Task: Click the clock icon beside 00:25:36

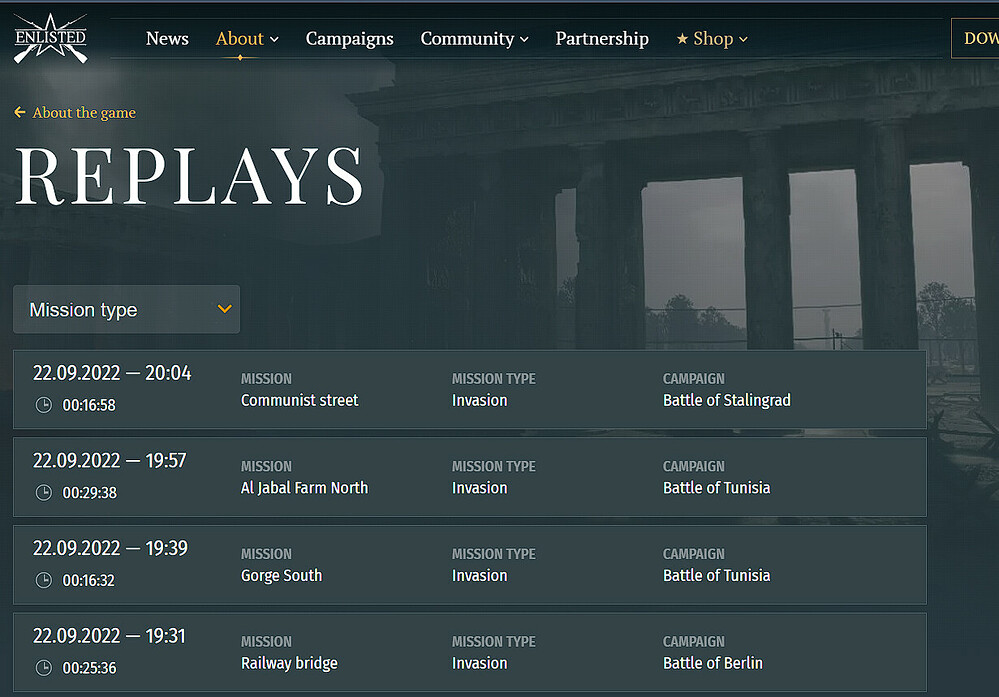Action: coord(43,668)
